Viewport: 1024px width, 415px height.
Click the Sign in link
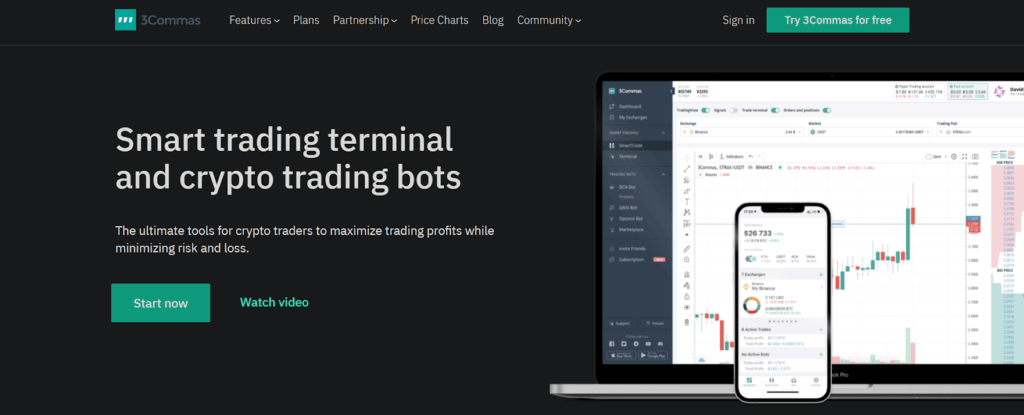click(x=739, y=20)
